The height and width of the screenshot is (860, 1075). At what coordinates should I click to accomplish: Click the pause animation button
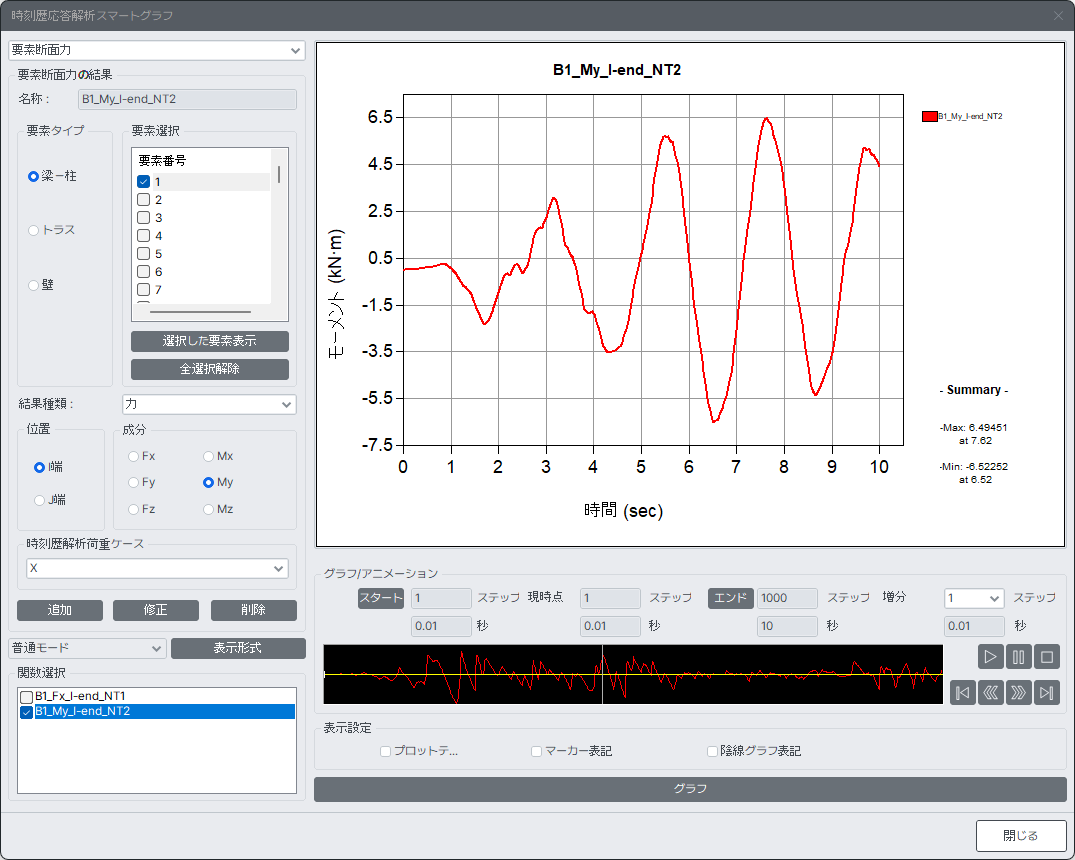click(x=1019, y=657)
